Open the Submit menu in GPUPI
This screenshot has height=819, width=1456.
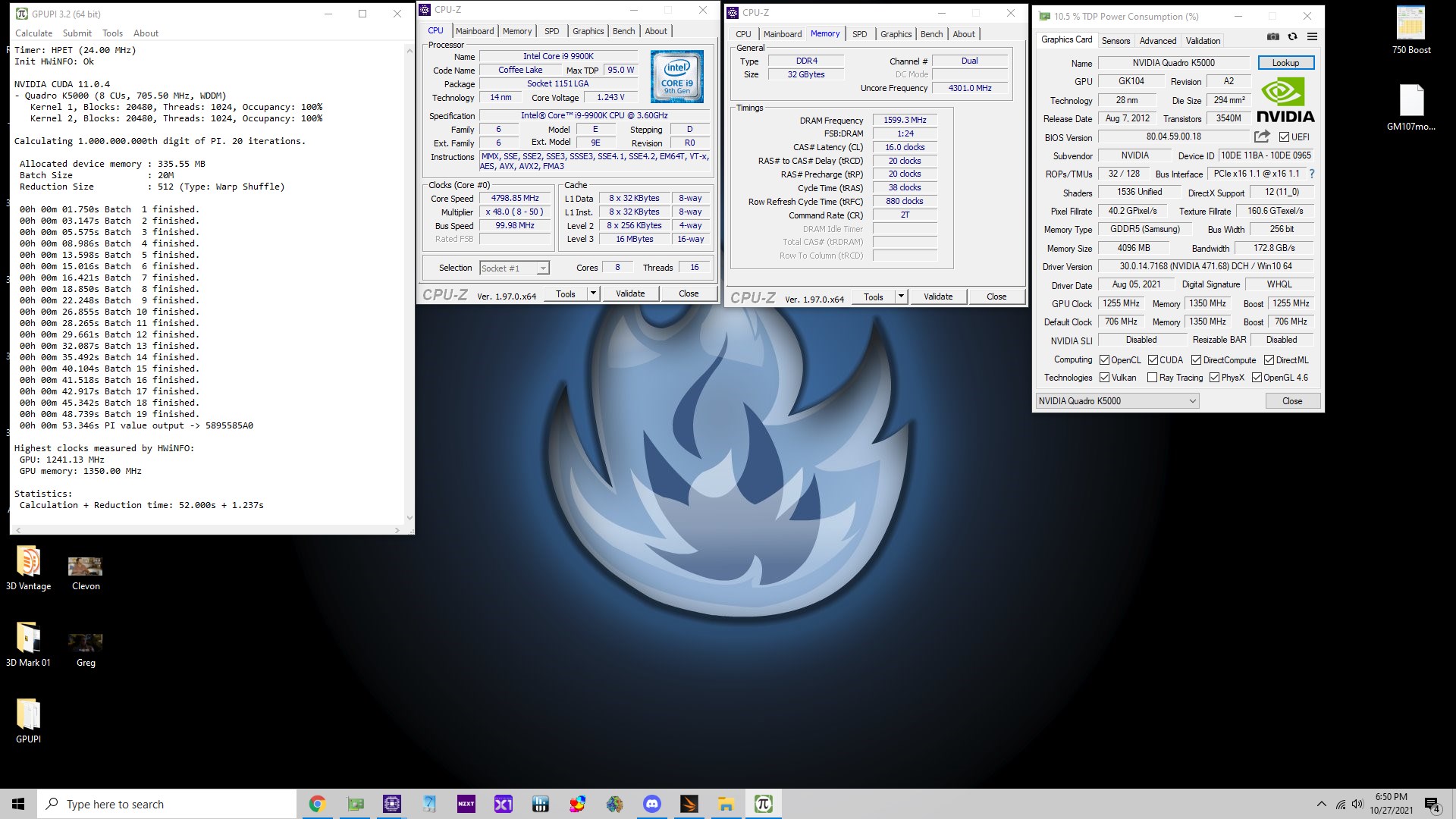[x=77, y=33]
